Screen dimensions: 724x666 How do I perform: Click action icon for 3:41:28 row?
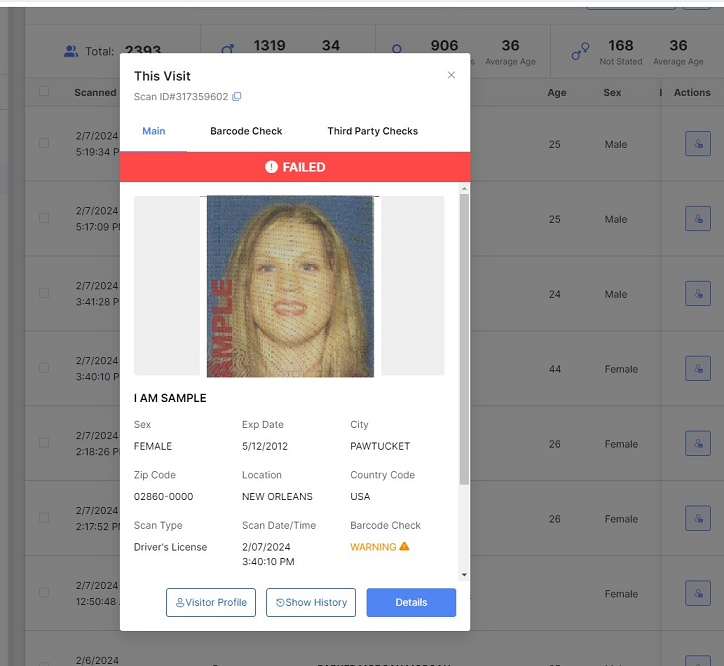click(698, 293)
